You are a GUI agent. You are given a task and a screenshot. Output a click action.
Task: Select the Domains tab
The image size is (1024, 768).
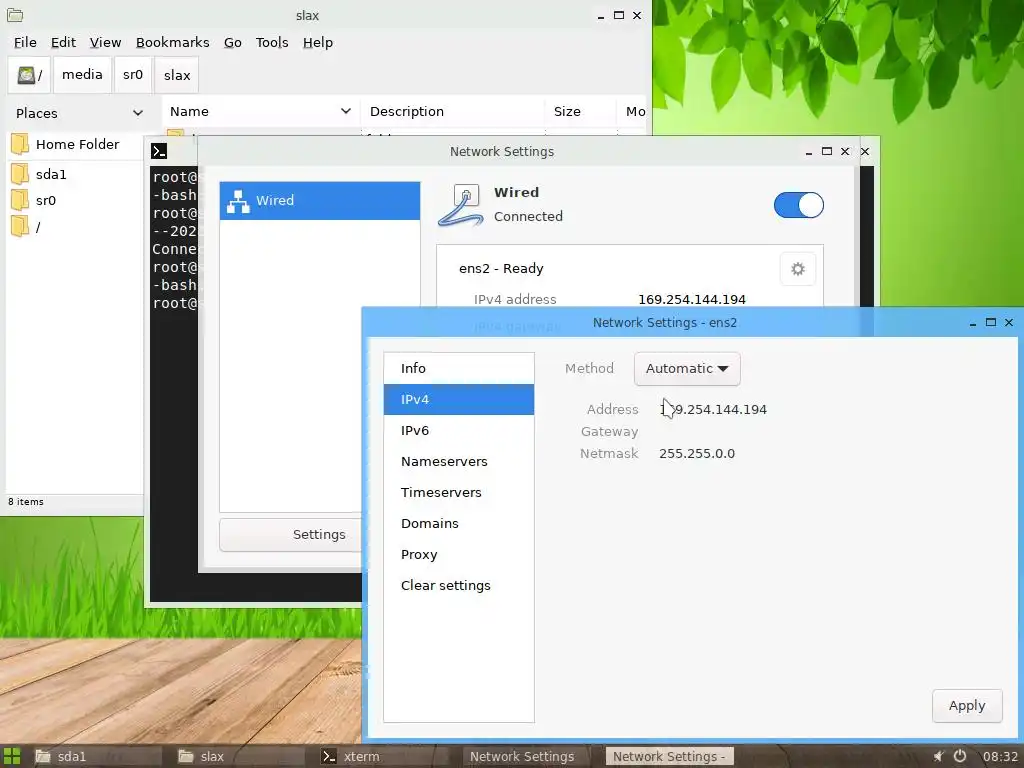(458, 524)
